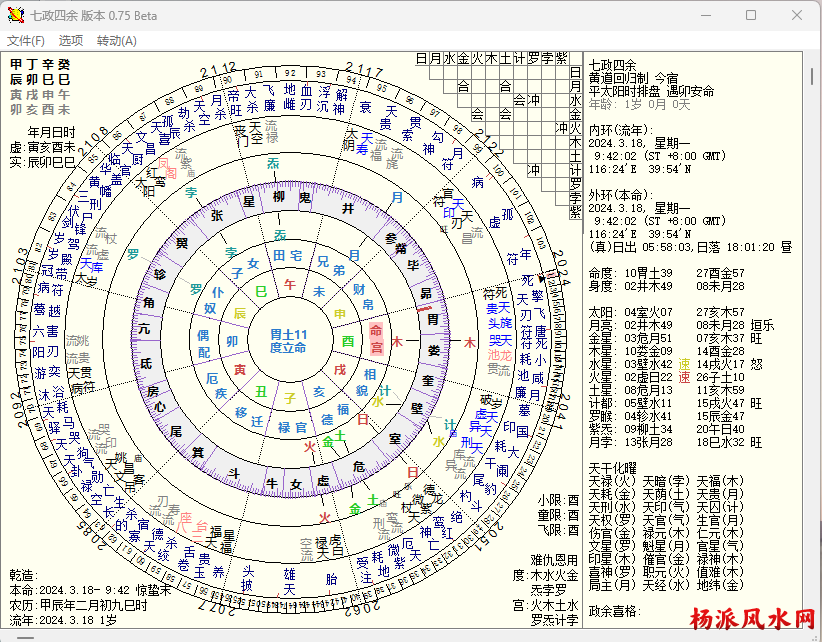This screenshot has height=642, width=822.
Task: Click the 昴 lunar mansion on the purple ring
Action: pyautogui.click(x=426, y=293)
